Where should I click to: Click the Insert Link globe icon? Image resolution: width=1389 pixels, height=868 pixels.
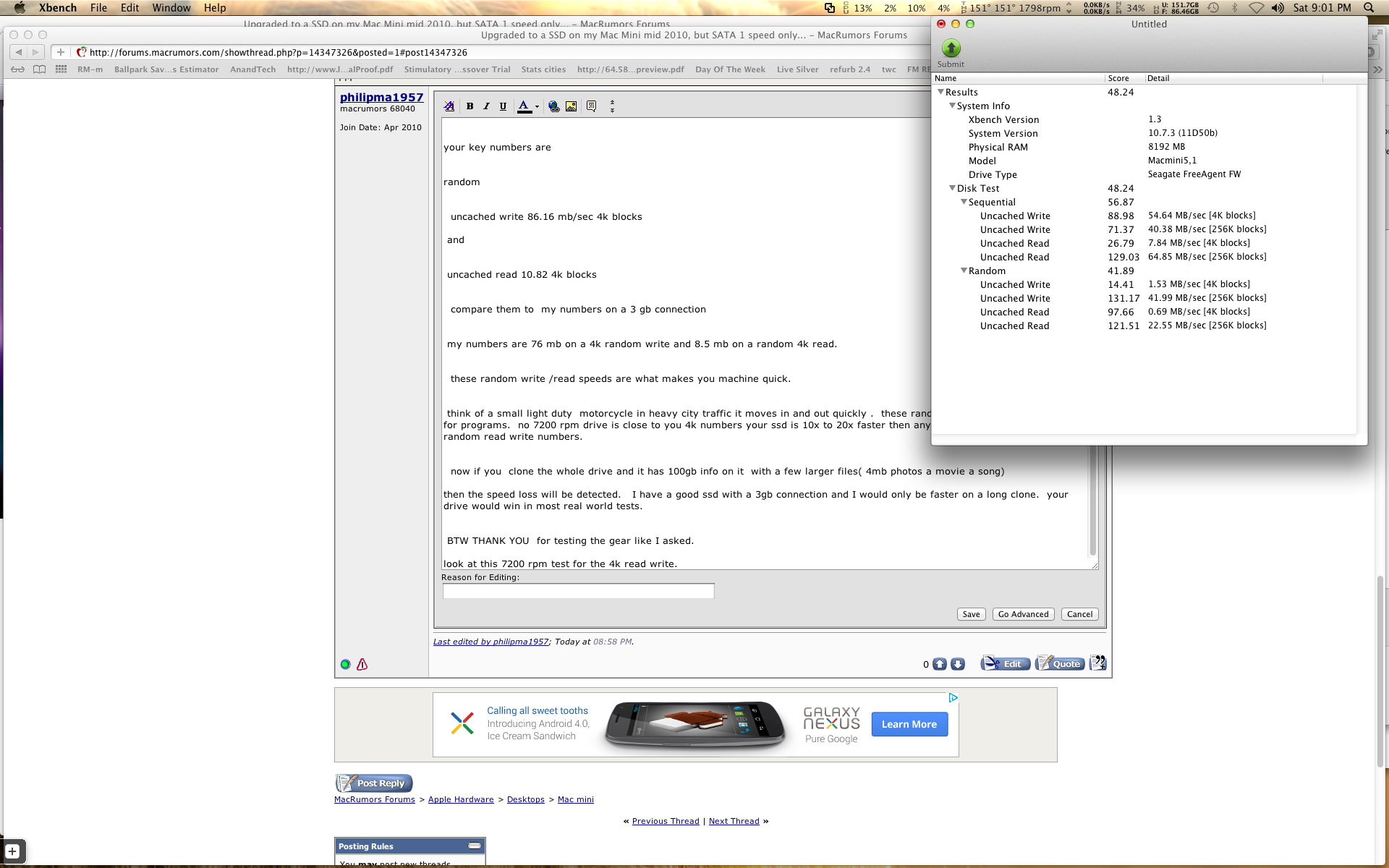554,106
